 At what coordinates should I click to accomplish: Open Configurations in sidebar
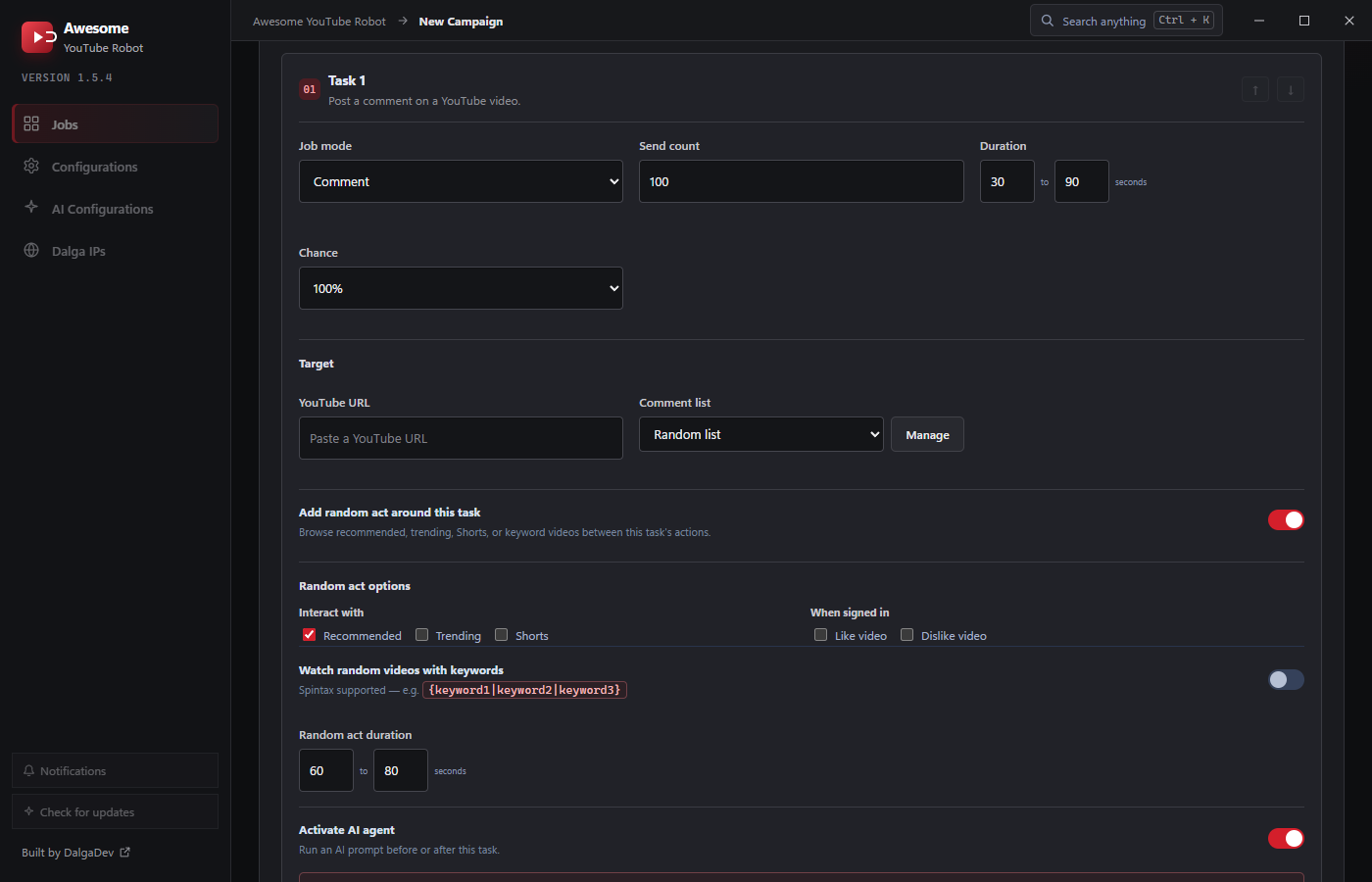[115, 167]
